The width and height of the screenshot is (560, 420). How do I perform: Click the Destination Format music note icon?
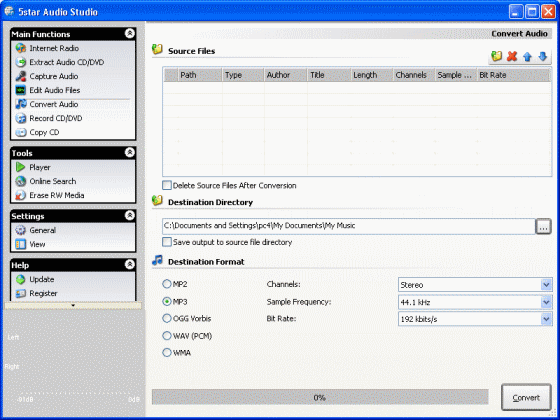coord(157,260)
